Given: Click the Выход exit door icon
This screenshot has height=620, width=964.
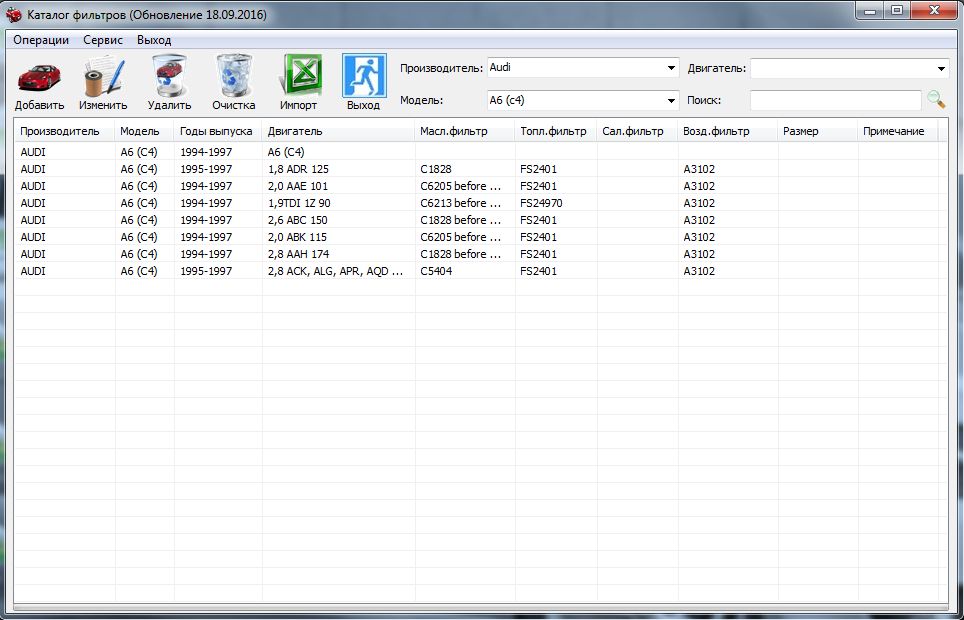Looking at the screenshot, I should click(x=364, y=76).
